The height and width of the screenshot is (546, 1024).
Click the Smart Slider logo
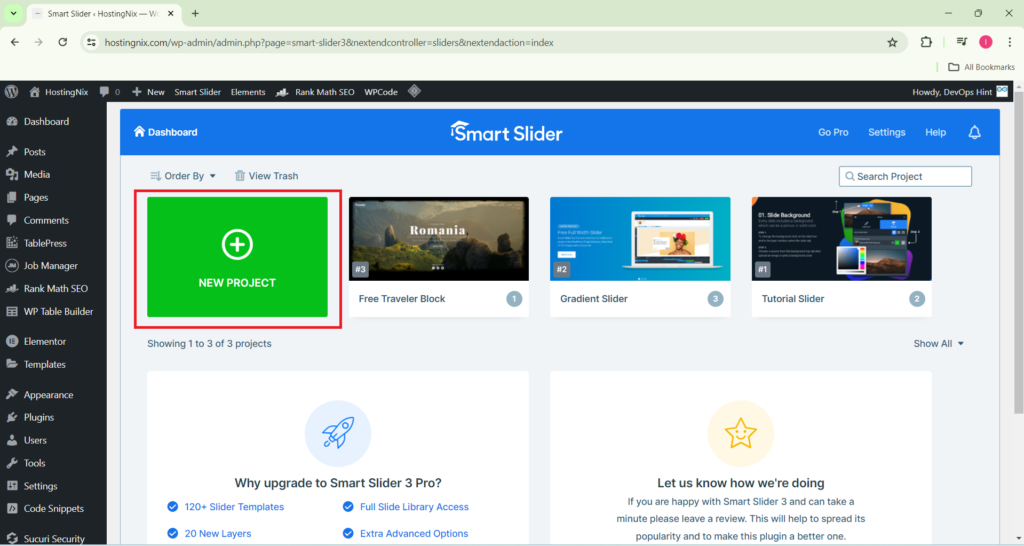click(506, 133)
